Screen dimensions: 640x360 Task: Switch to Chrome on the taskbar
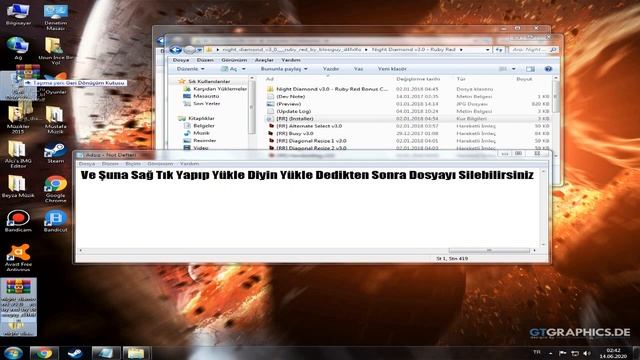pos(44,353)
